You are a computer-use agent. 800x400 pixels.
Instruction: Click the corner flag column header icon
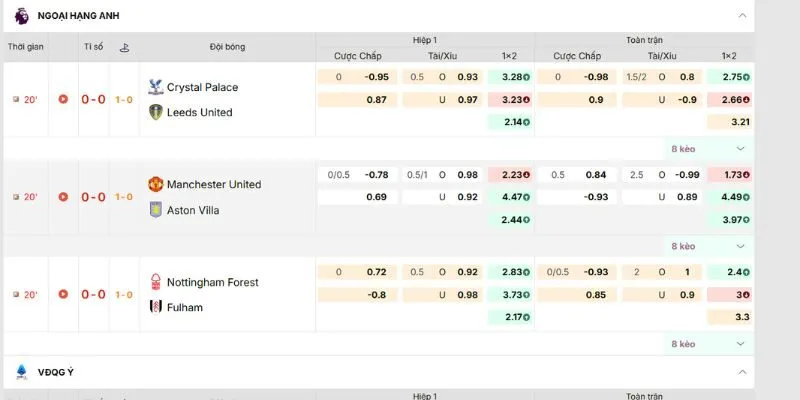(x=124, y=47)
